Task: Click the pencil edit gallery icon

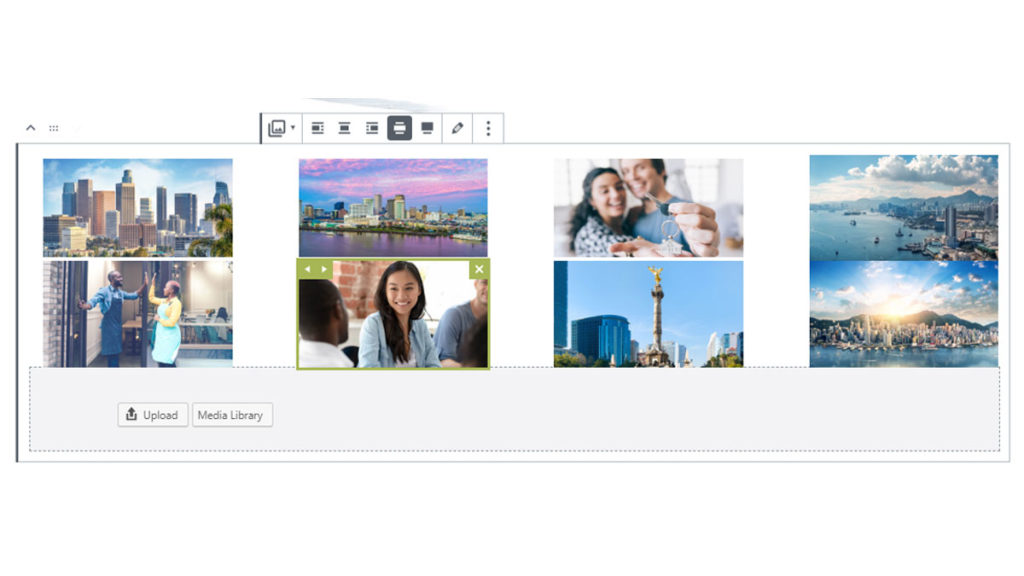Action: 457,128
